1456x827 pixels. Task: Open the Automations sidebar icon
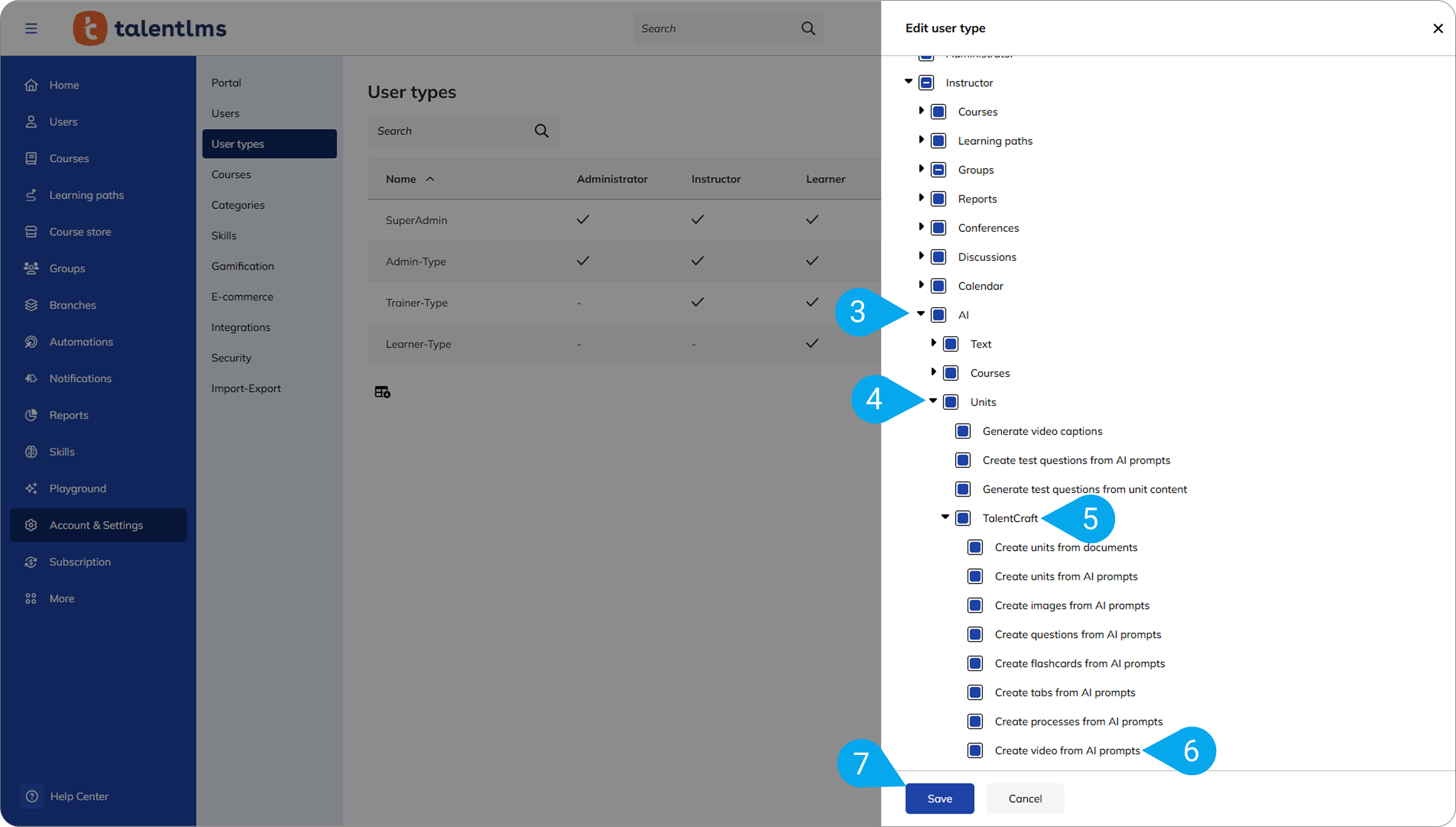pyautogui.click(x=31, y=342)
